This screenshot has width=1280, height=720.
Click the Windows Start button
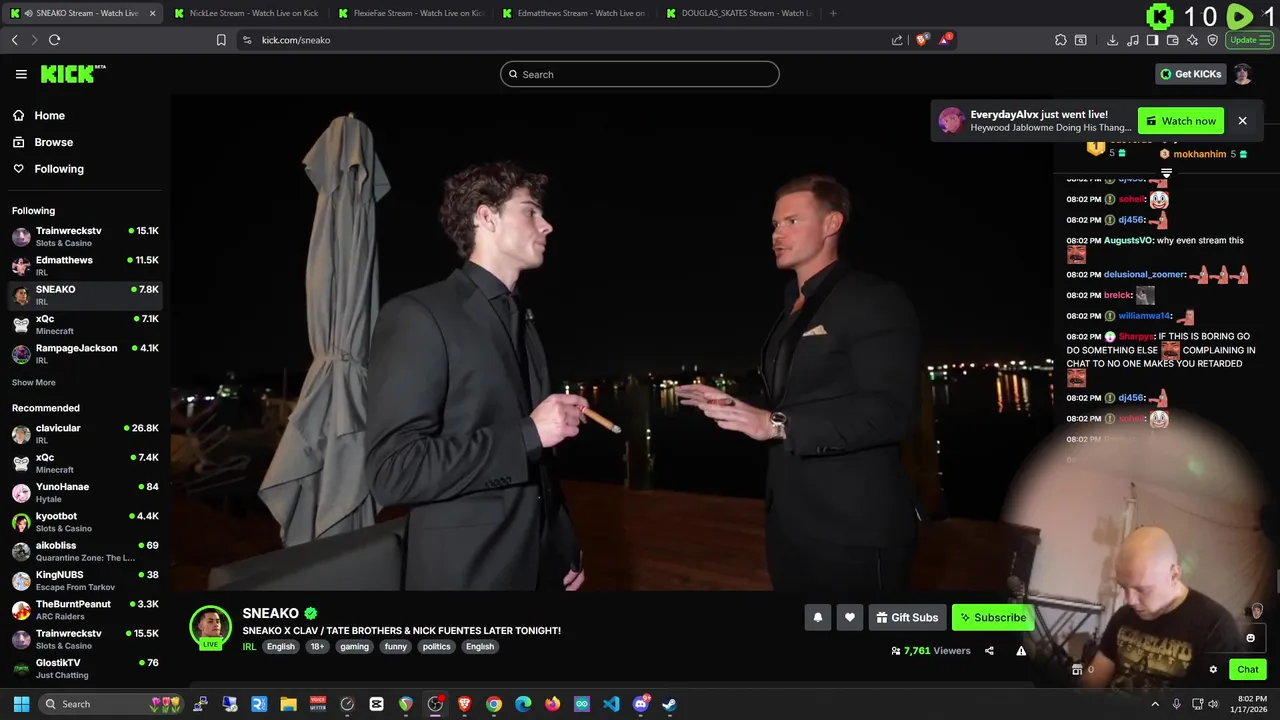(21, 704)
